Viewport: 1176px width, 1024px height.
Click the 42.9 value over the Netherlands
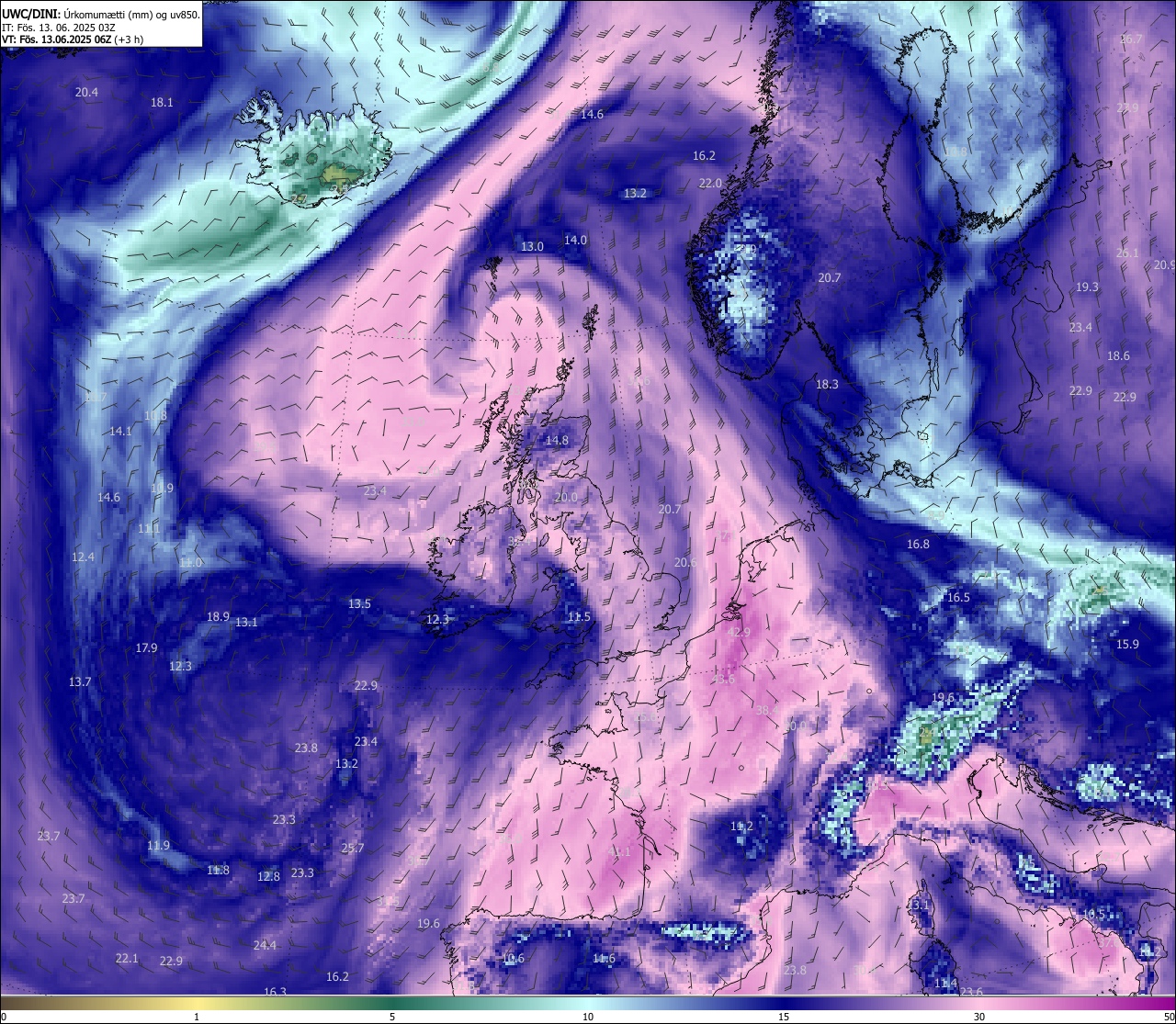739,633
